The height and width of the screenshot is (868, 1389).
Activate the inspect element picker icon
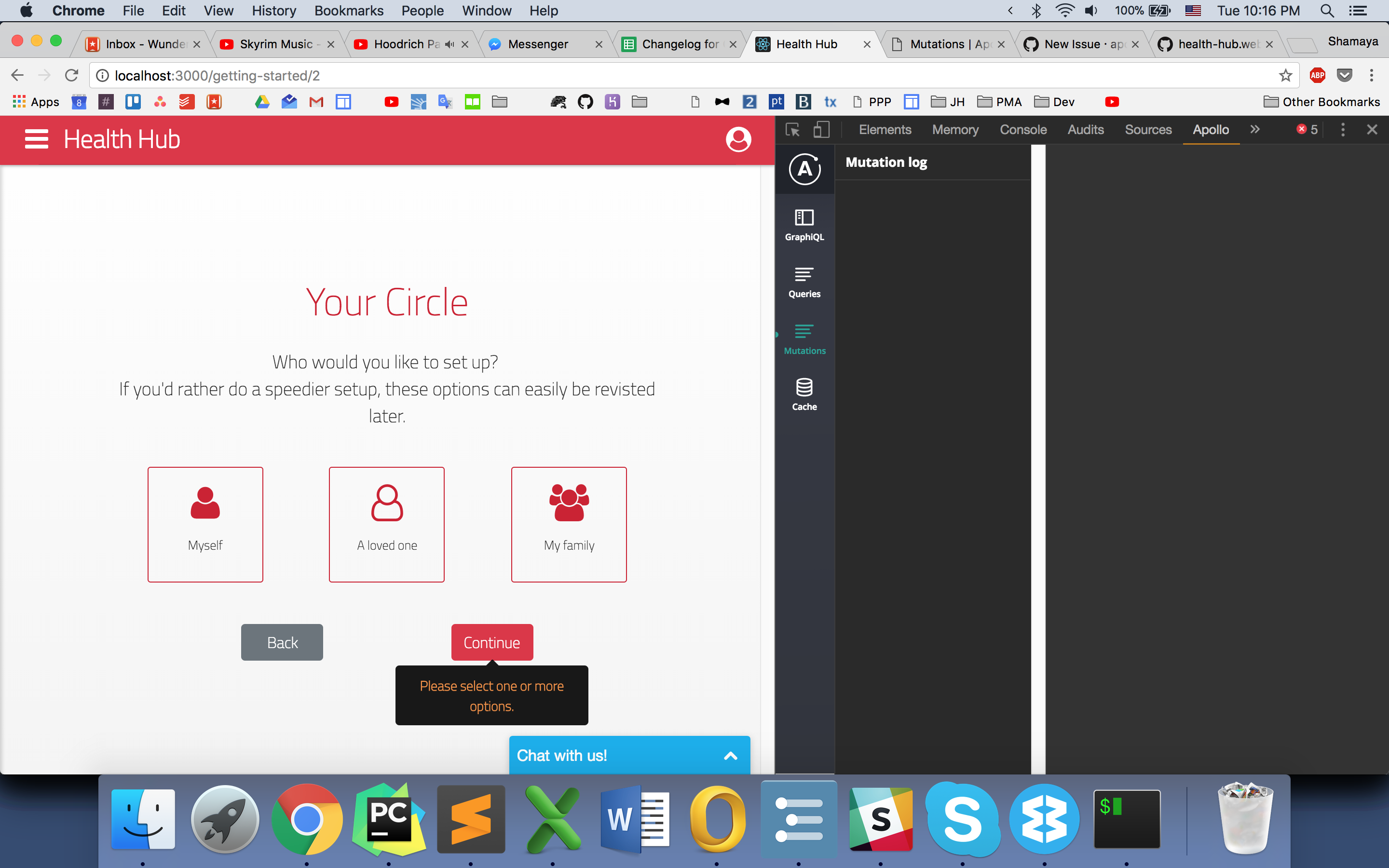pyautogui.click(x=792, y=130)
